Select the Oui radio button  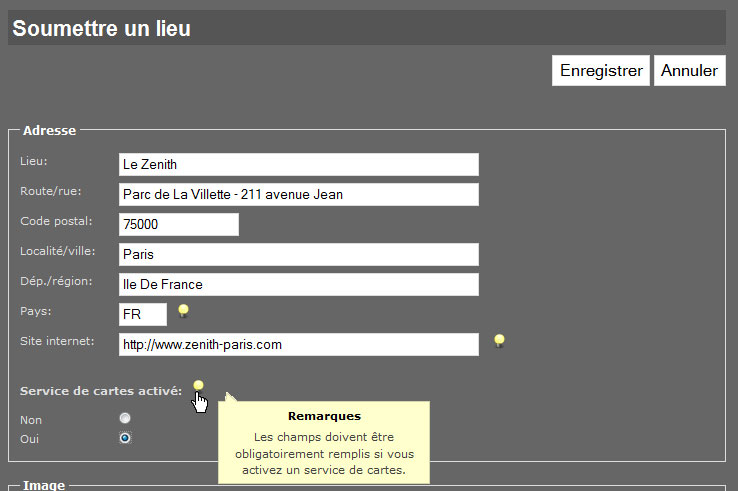tap(125, 438)
